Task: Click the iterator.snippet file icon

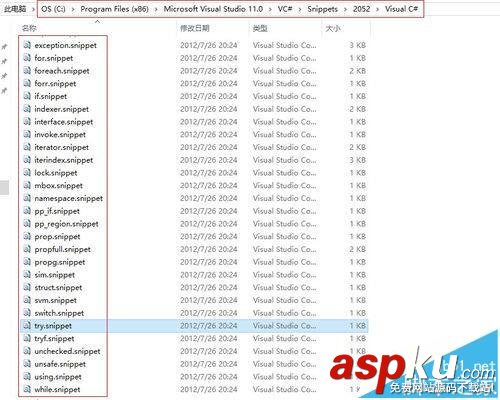Action: 27,147
